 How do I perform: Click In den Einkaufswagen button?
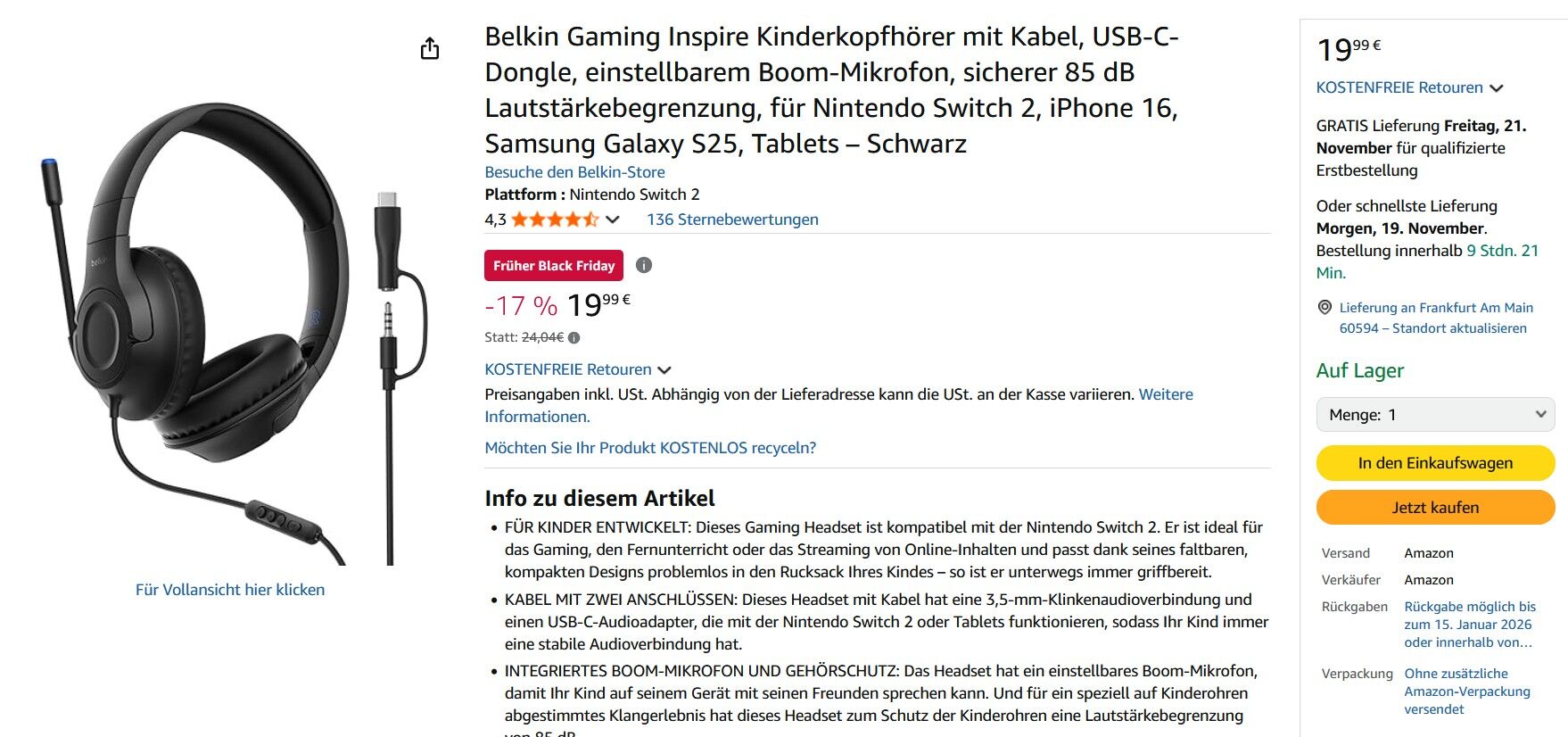(x=1435, y=463)
